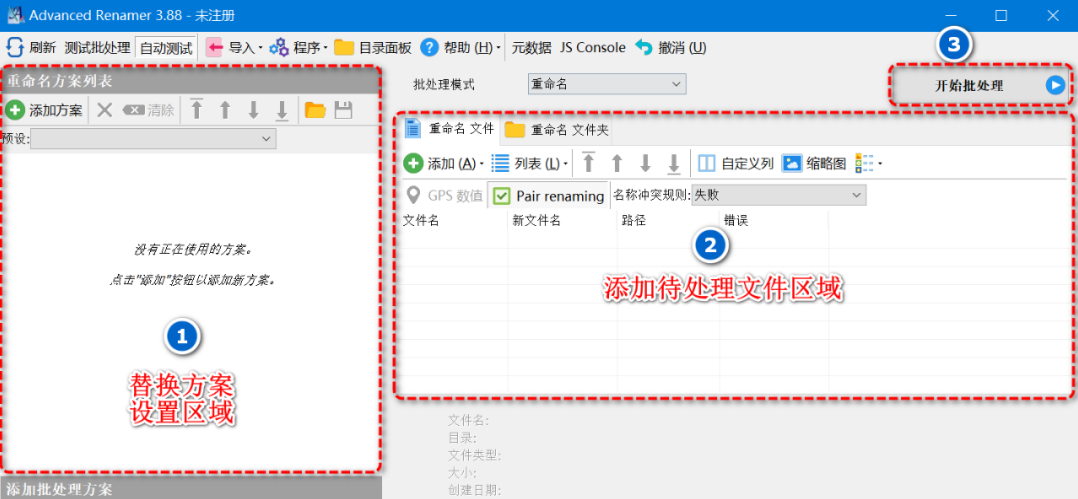
Task: Click the save methods floppy disk icon
Action: 343,110
